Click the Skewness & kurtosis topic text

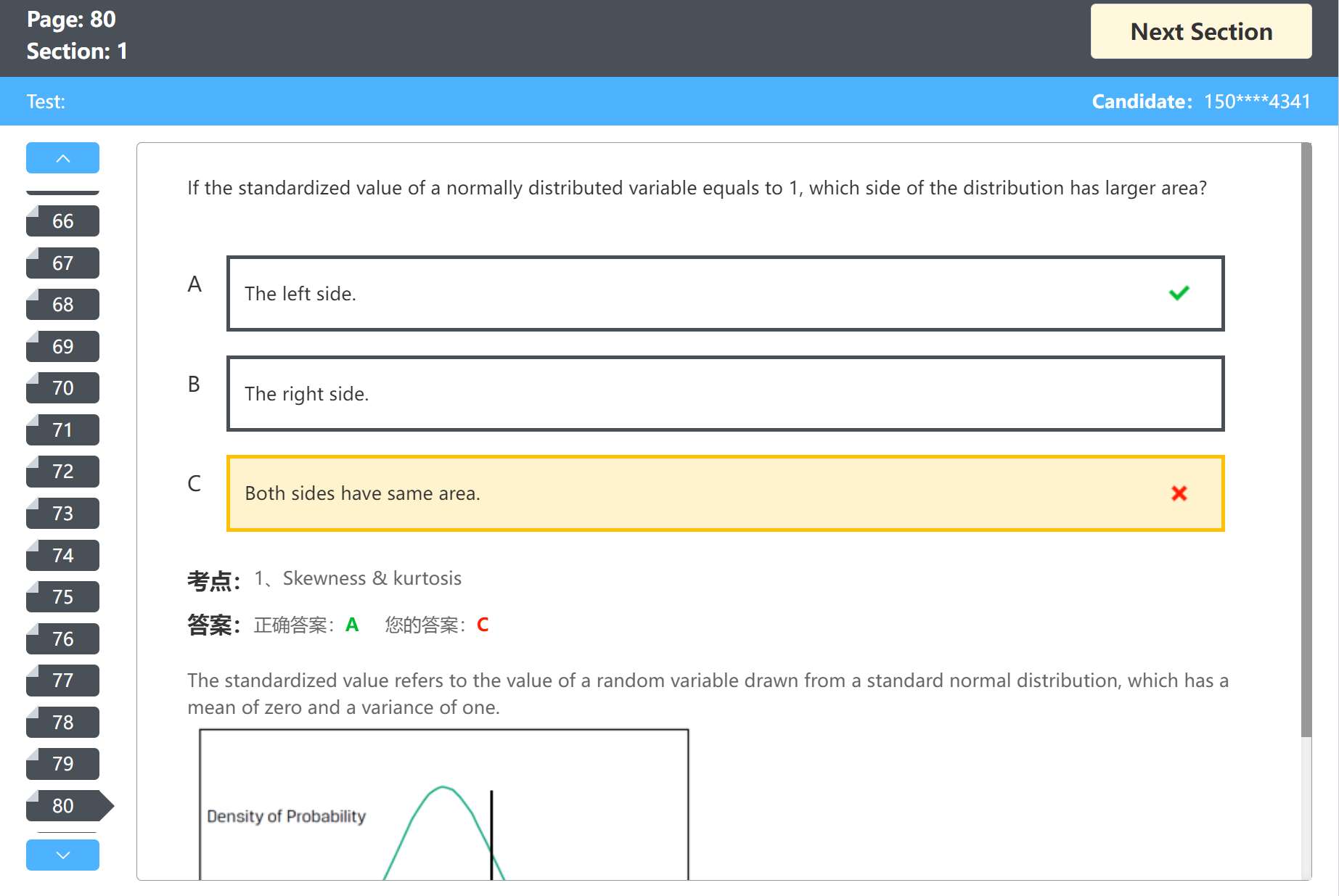click(372, 578)
